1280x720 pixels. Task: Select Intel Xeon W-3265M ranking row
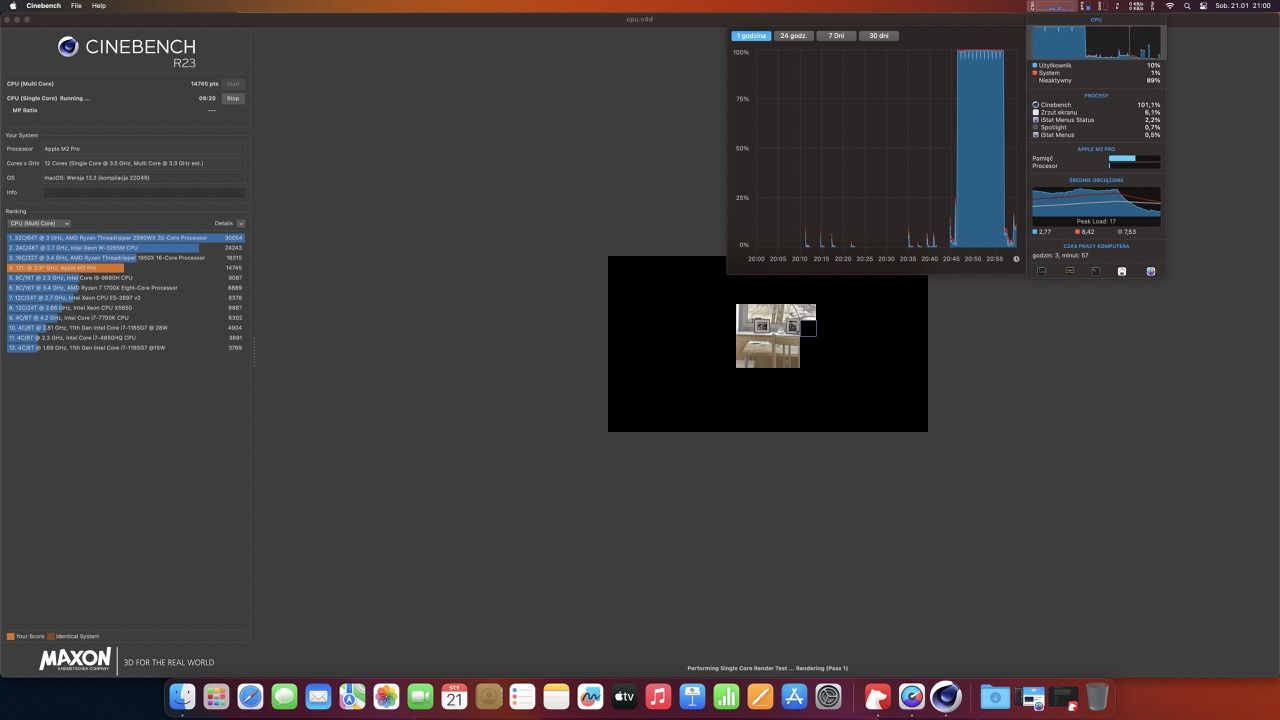[x=125, y=248]
